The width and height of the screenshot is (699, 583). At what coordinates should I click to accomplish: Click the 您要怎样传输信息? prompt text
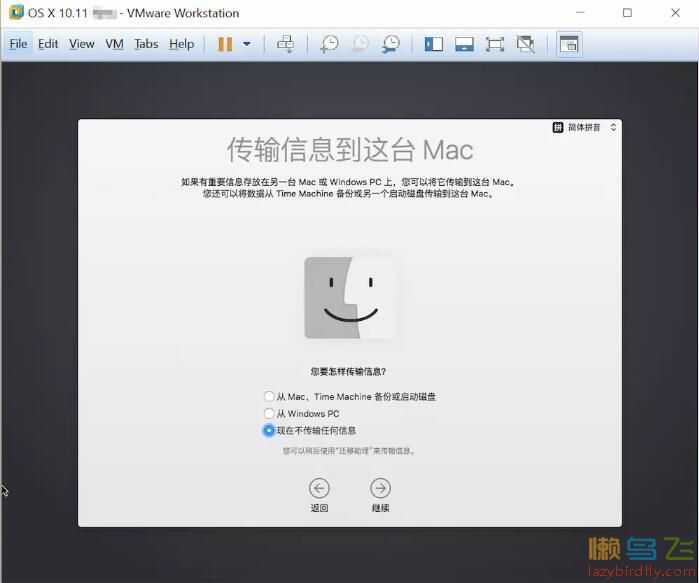pos(348,371)
